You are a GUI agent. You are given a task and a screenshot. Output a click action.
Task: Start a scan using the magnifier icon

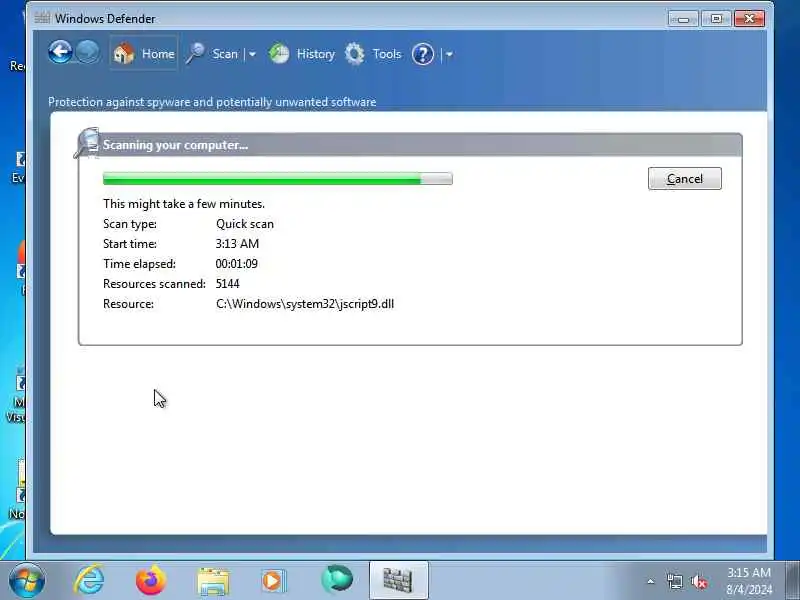pos(195,54)
